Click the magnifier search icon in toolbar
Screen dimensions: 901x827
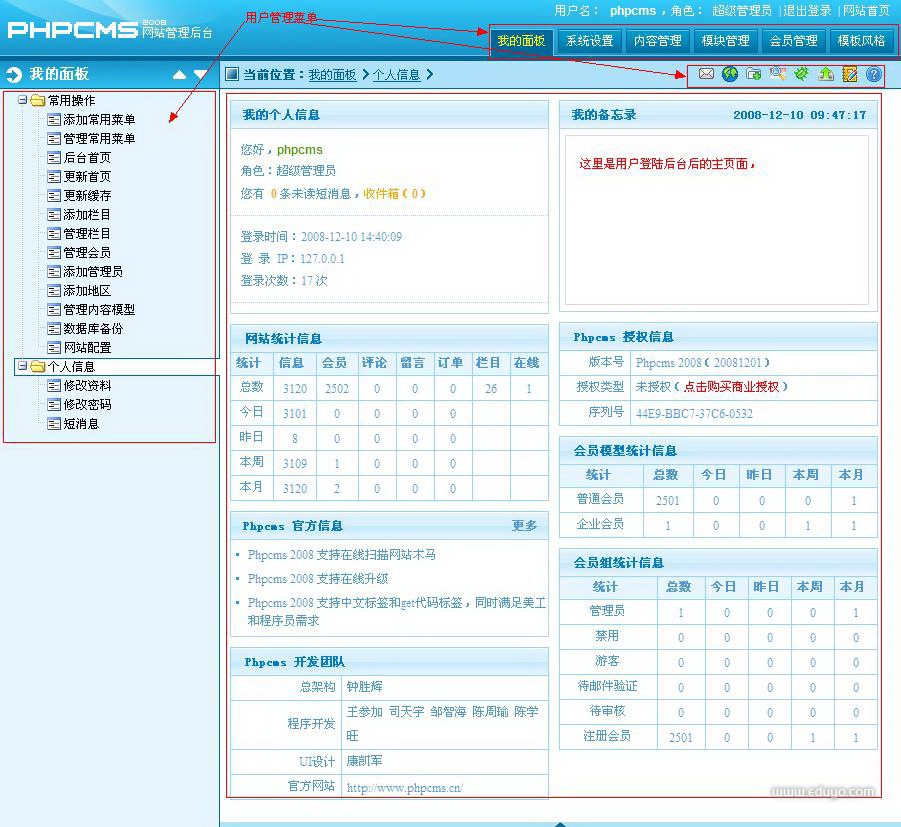pos(778,74)
